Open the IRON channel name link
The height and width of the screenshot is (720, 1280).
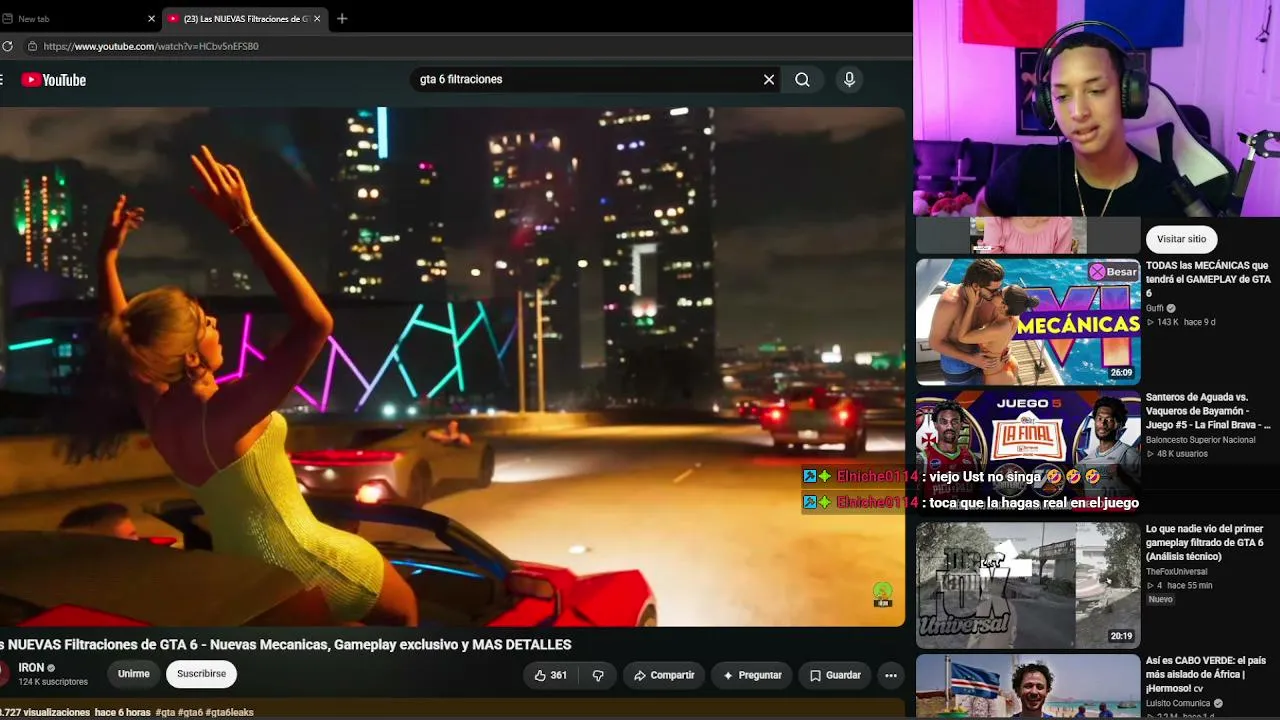[31, 668]
